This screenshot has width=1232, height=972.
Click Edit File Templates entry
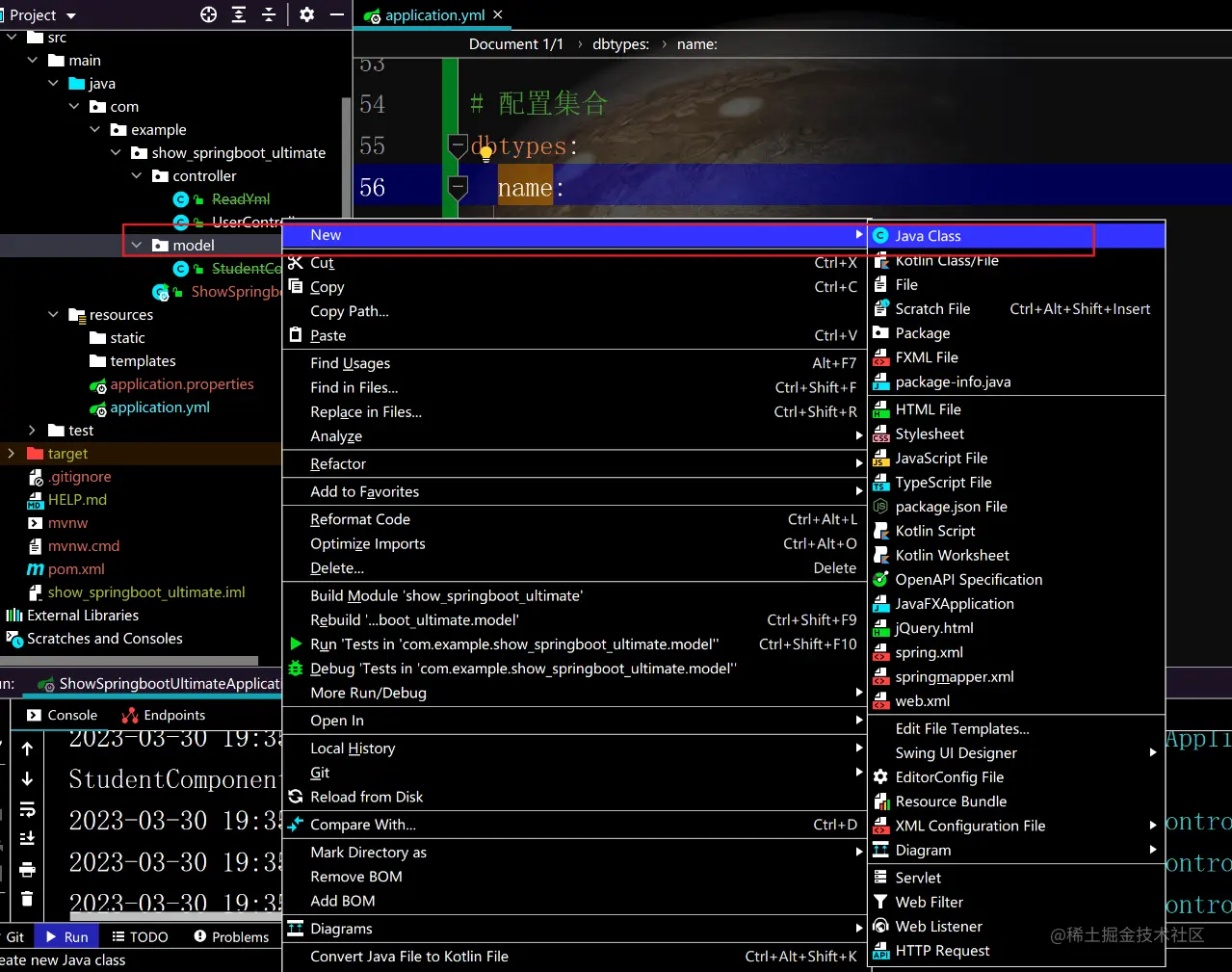(x=1016, y=728)
